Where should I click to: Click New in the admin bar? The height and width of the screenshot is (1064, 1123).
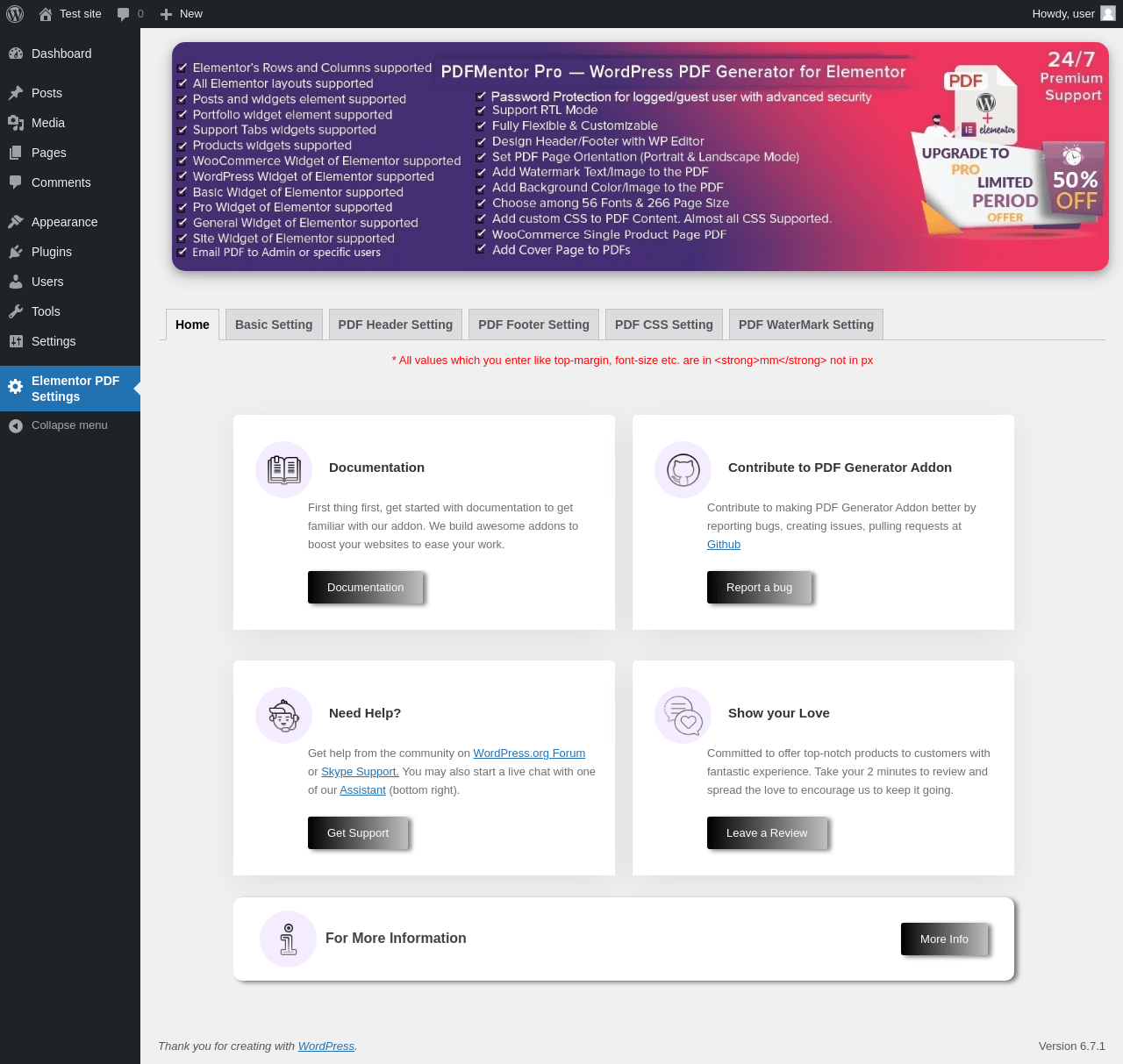pyautogui.click(x=191, y=14)
